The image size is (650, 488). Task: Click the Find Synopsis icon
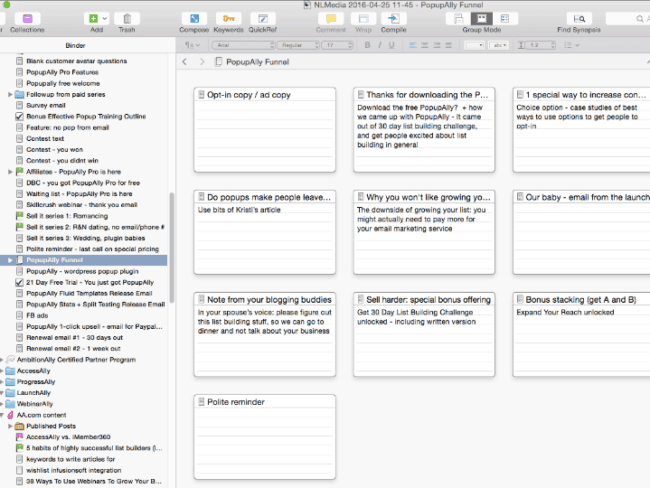579,18
